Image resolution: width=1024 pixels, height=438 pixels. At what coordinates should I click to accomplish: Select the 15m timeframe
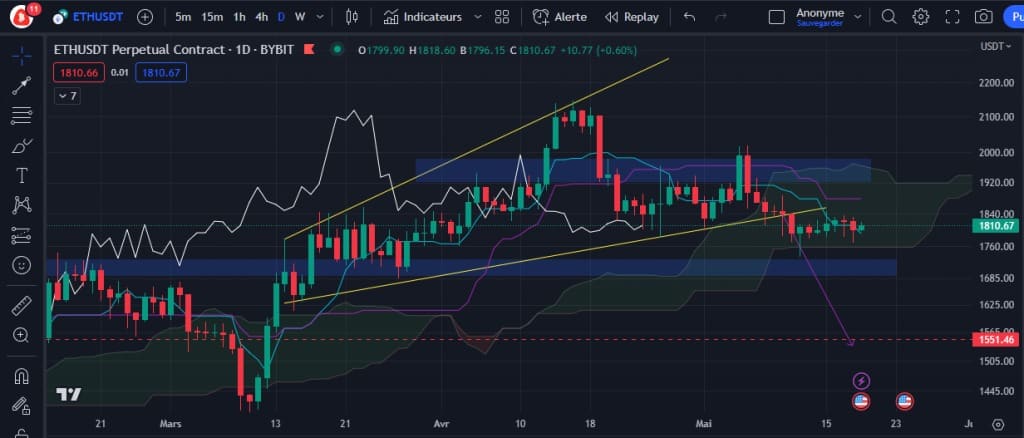click(x=212, y=17)
